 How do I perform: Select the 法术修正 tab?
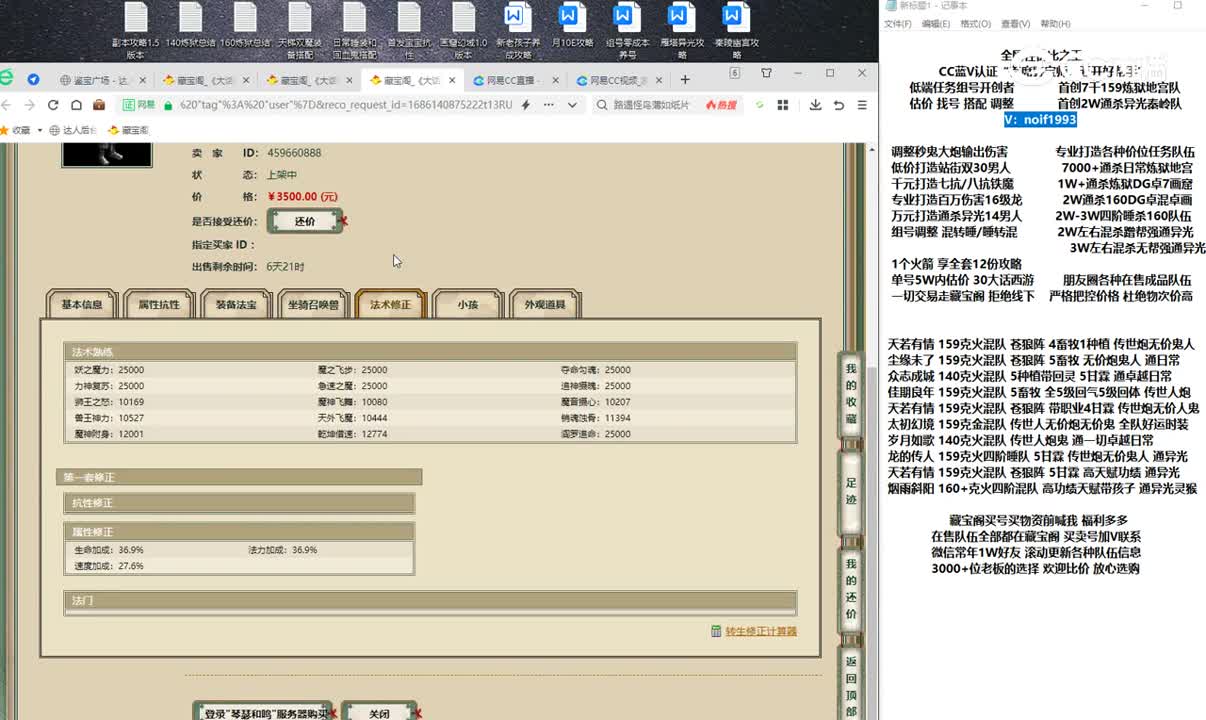[390, 304]
